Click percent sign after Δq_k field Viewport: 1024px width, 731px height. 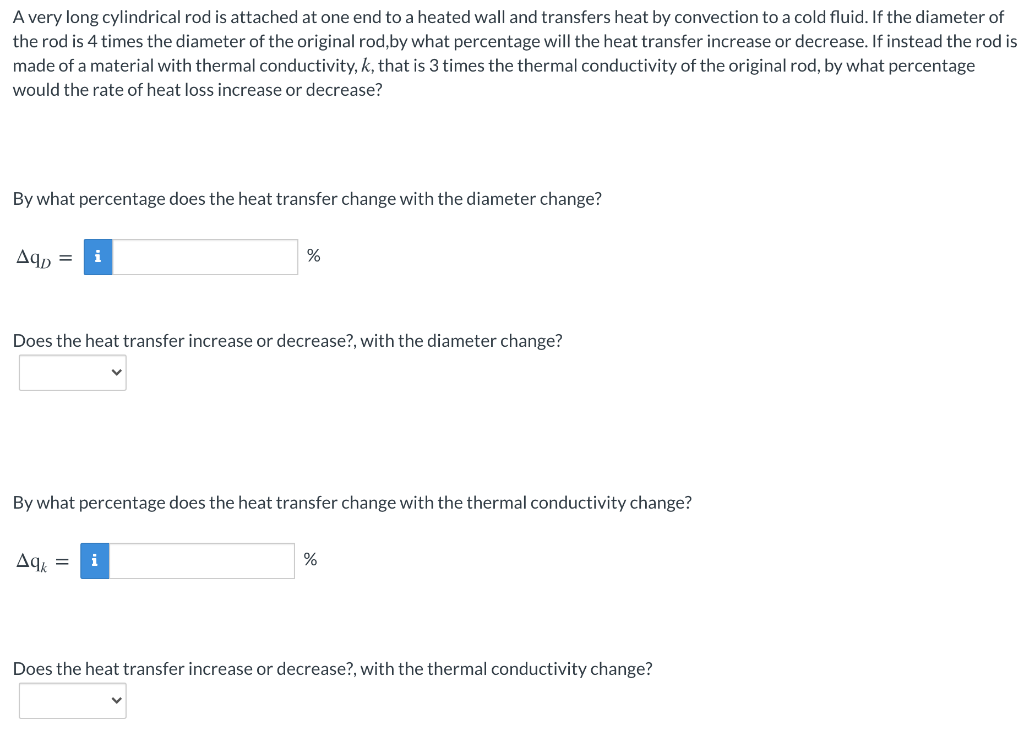pyautogui.click(x=310, y=559)
